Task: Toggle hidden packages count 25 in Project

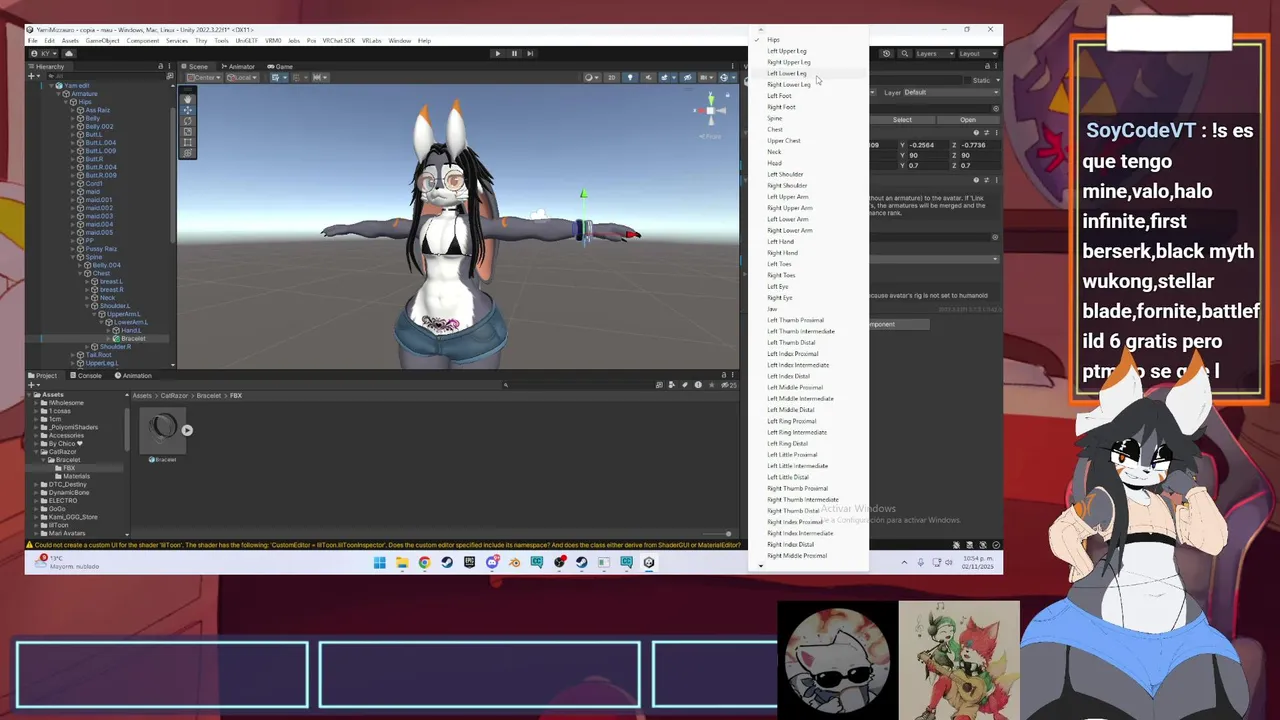Action: [730, 385]
